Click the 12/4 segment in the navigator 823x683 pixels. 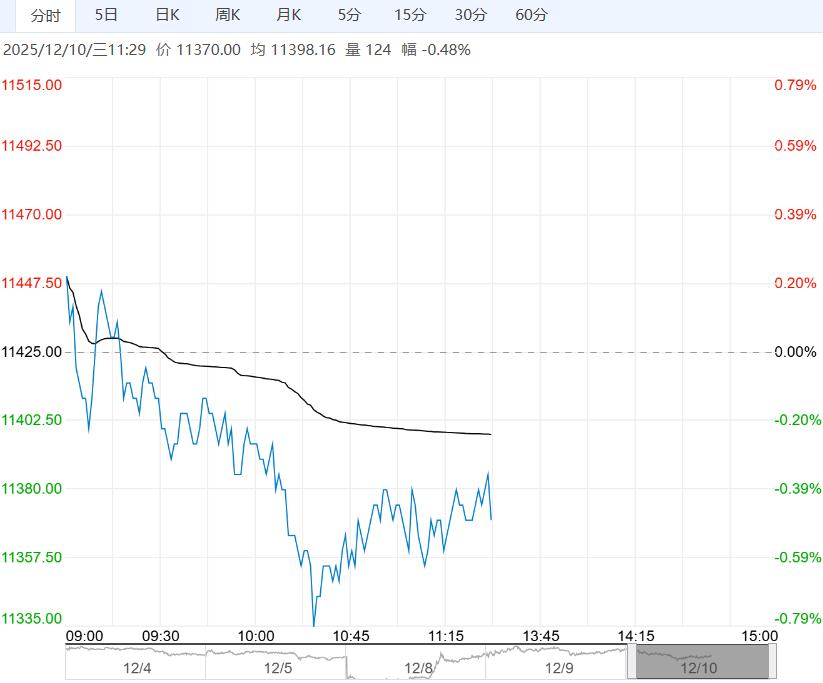click(x=136, y=664)
